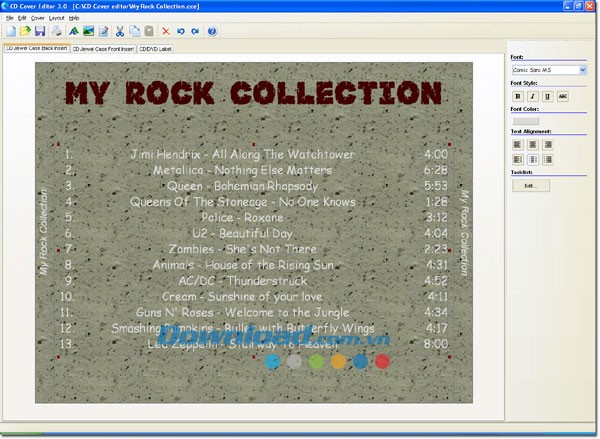The image size is (600, 439).
Task: Open a cover file with the folder icon
Action: click(25, 31)
